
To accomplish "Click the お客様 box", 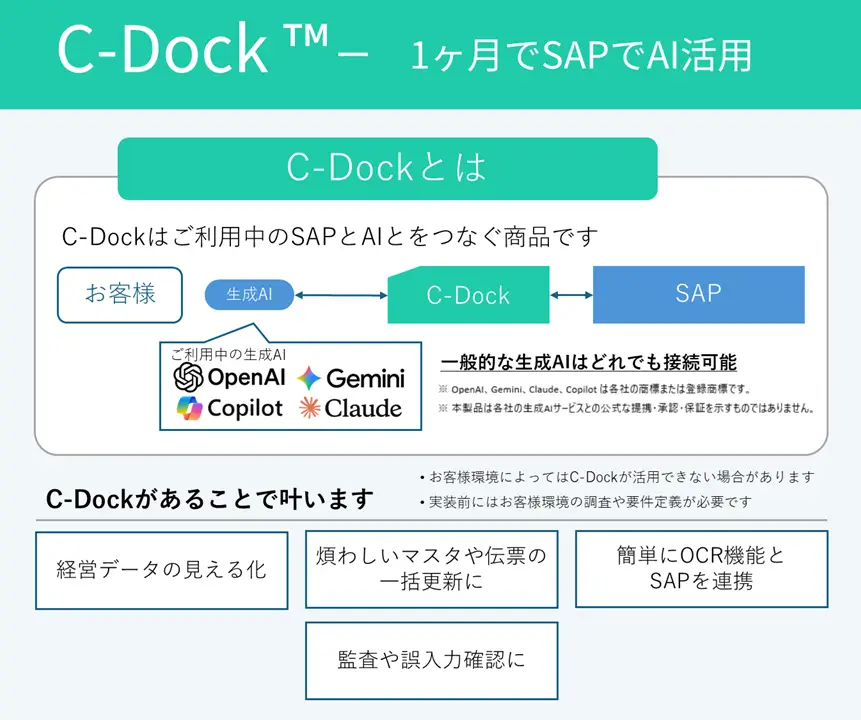I will click(120, 294).
